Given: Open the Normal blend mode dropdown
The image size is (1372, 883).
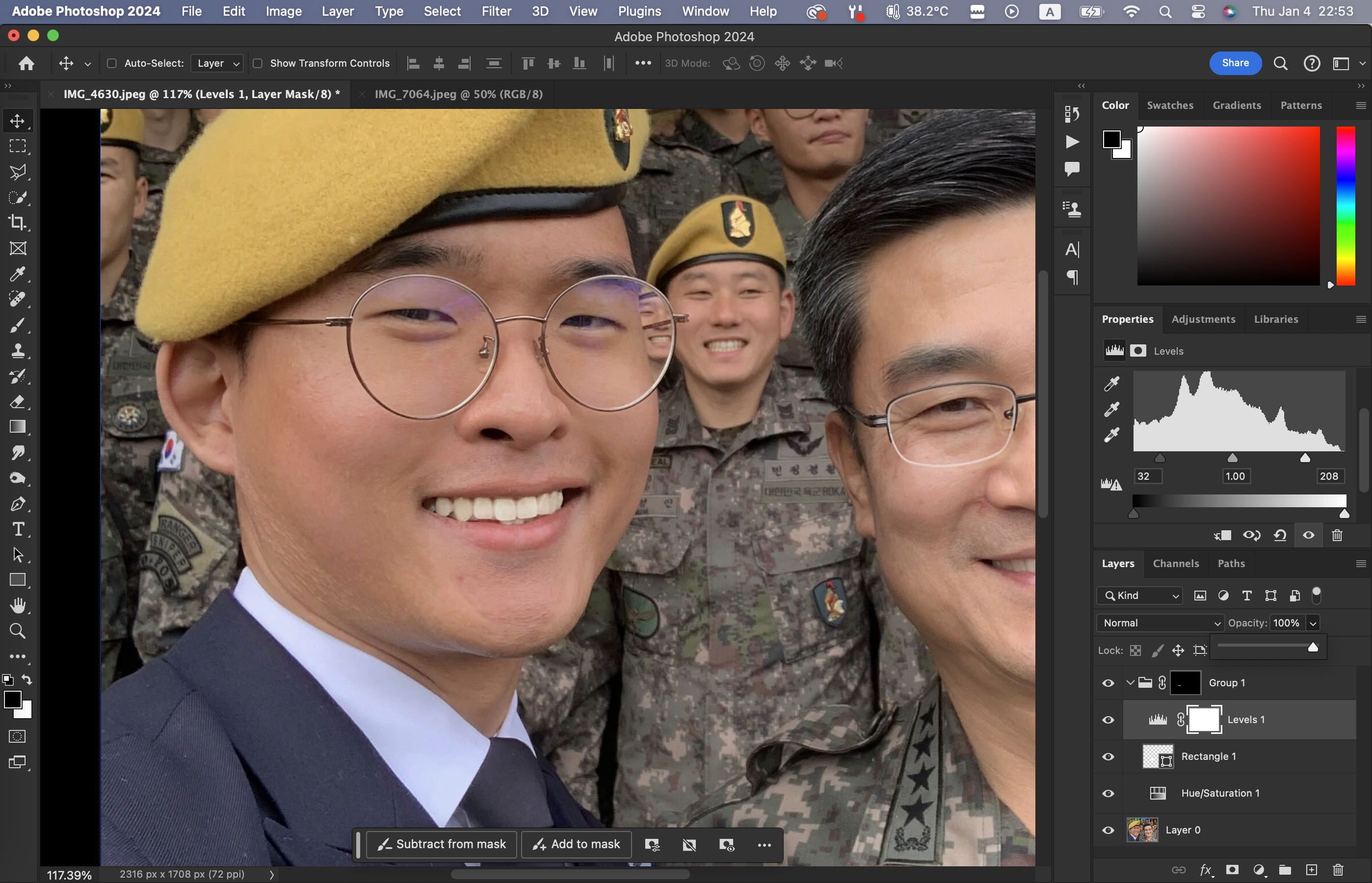Looking at the screenshot, I should (x=1161, y=623).
